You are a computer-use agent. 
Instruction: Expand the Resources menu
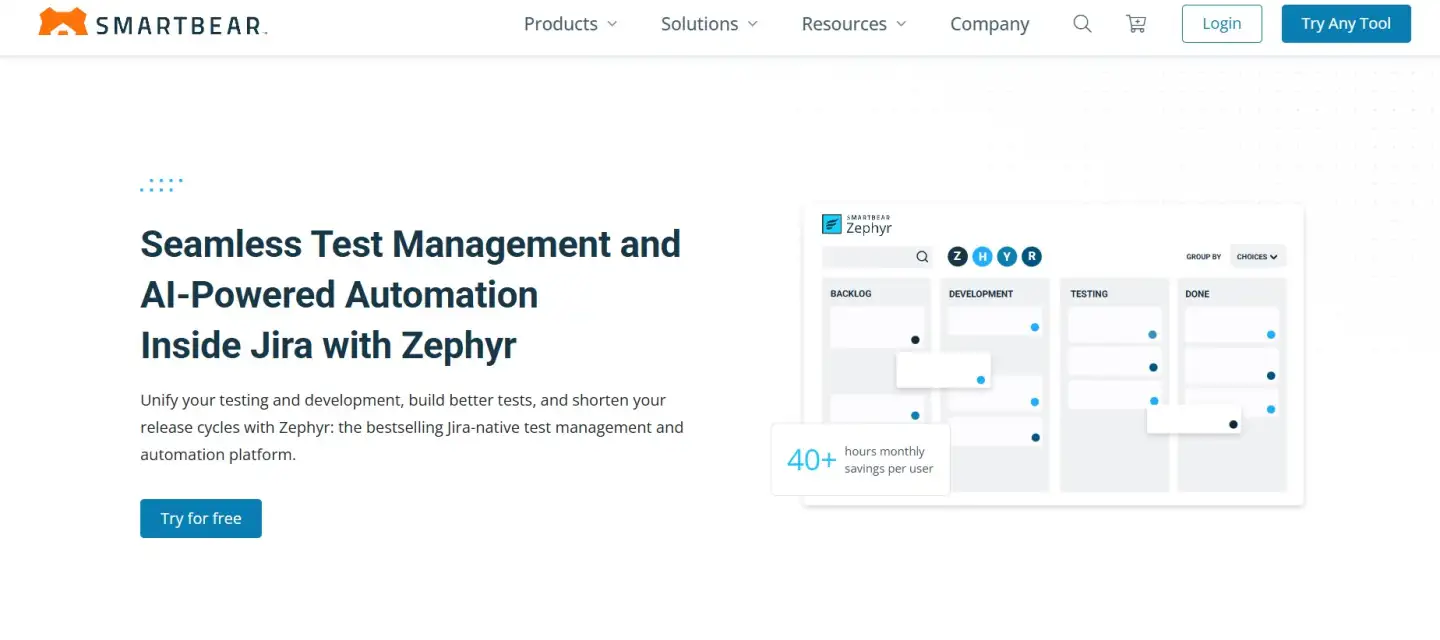(854, 24)
